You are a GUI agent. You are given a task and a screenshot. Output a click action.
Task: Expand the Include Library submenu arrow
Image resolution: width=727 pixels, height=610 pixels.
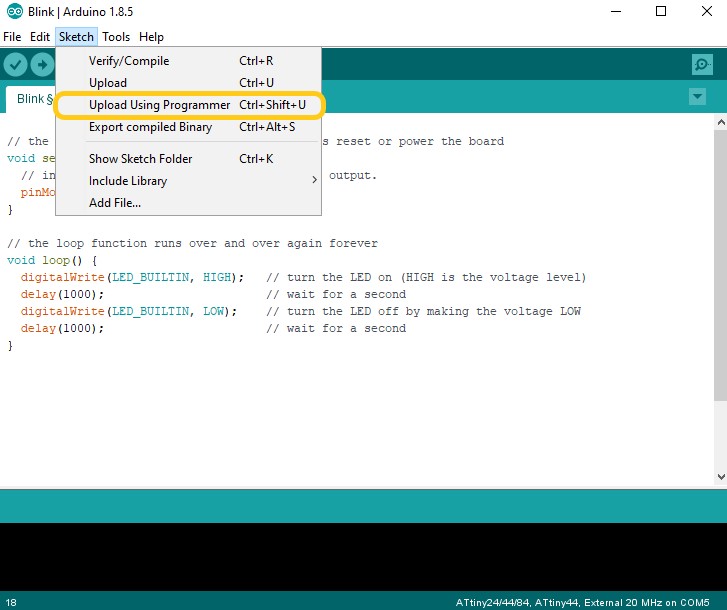pyautogui.click(x=314, y=180)
